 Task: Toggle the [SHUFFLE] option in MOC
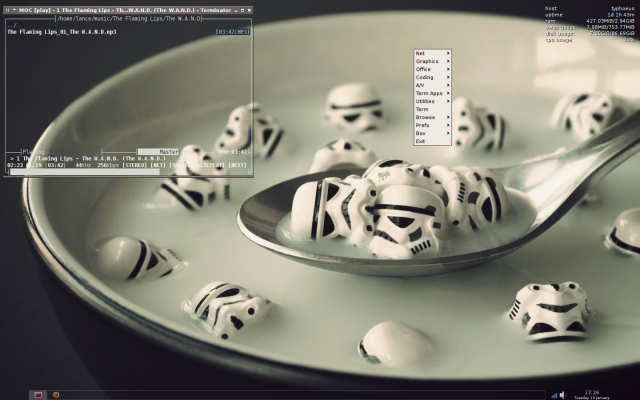click(x=182, y=165)
